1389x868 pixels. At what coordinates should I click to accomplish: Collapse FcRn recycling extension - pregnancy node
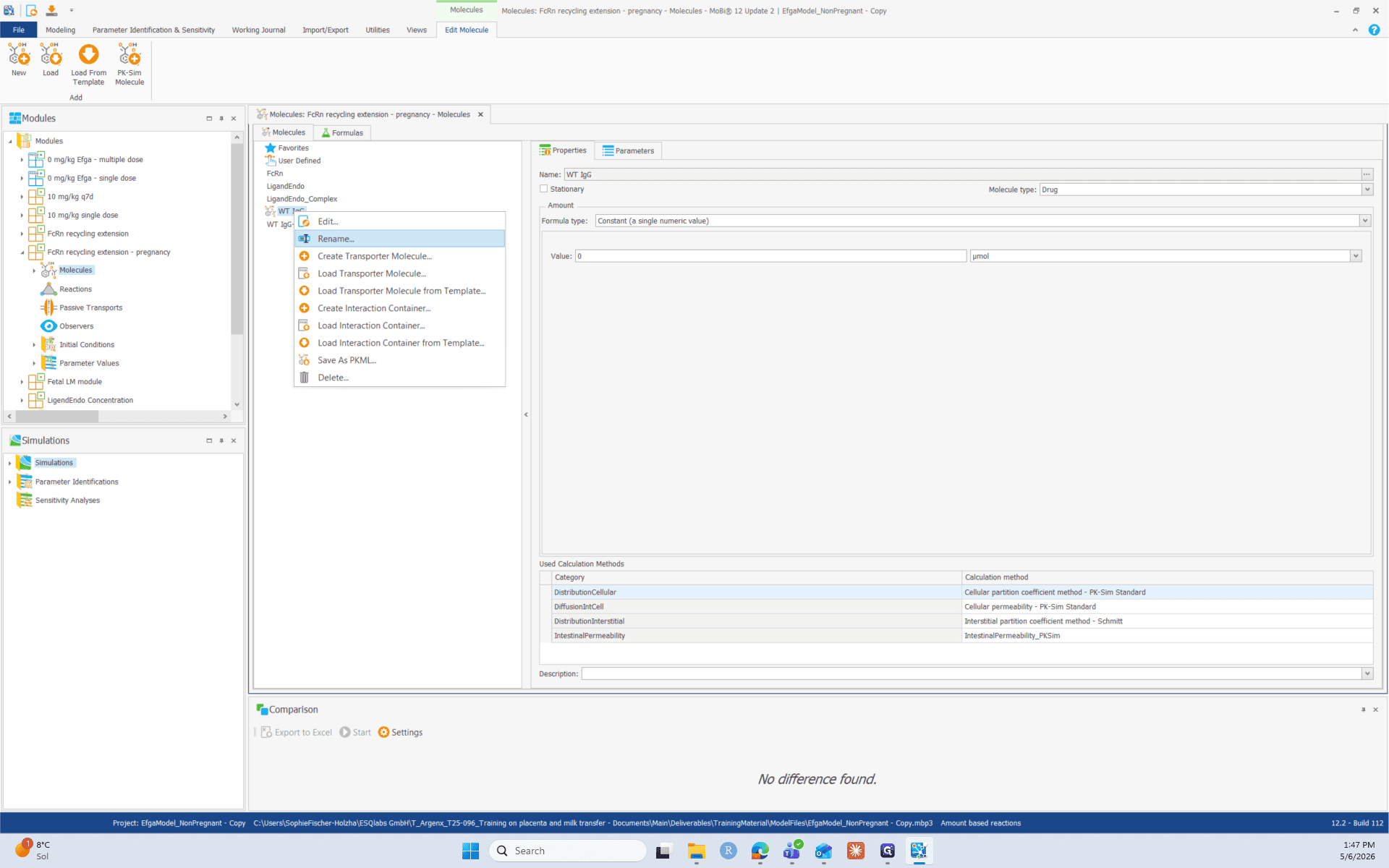click(22, 252)
